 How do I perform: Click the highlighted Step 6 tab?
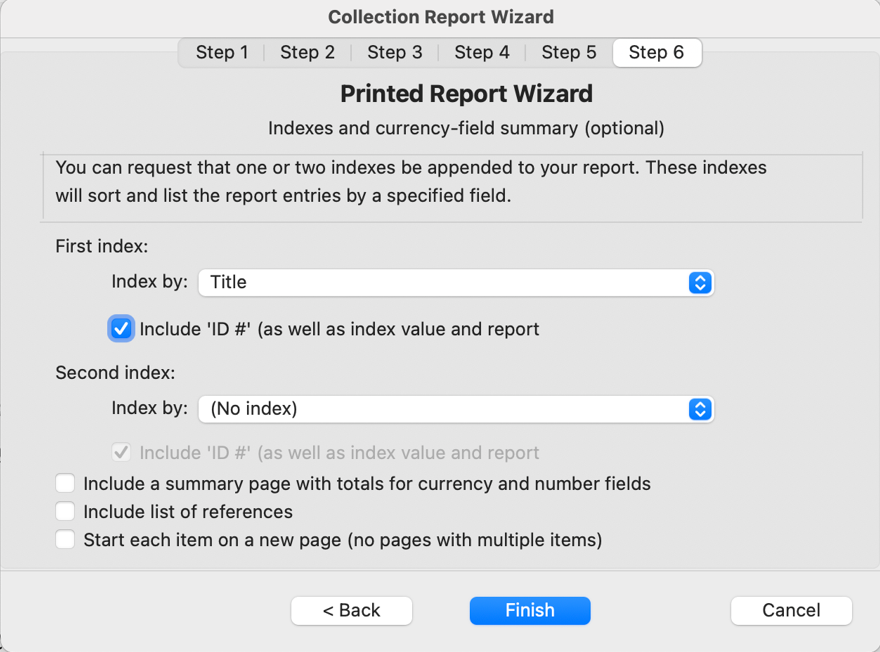656,52
